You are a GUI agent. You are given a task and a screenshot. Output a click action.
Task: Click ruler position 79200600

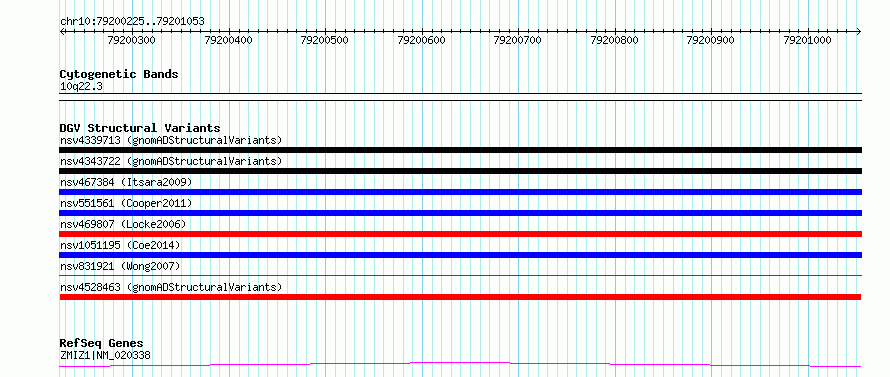(x=422, y=40)
